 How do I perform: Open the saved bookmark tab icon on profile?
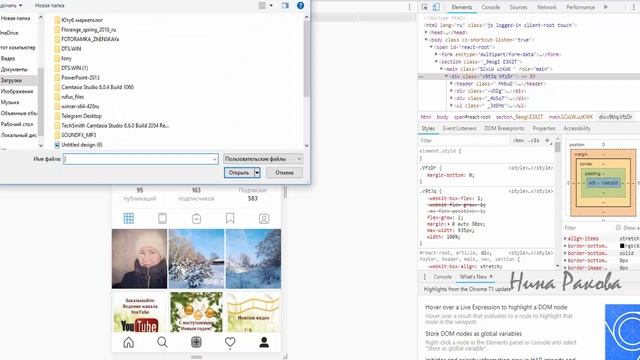[230, 218]
